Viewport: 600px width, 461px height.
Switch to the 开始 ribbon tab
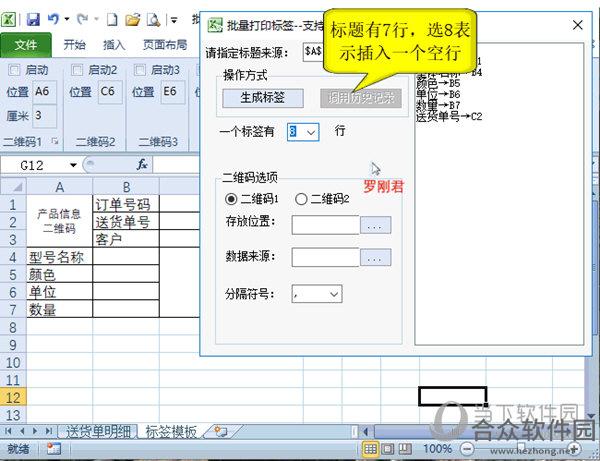[x=74, y=45]
